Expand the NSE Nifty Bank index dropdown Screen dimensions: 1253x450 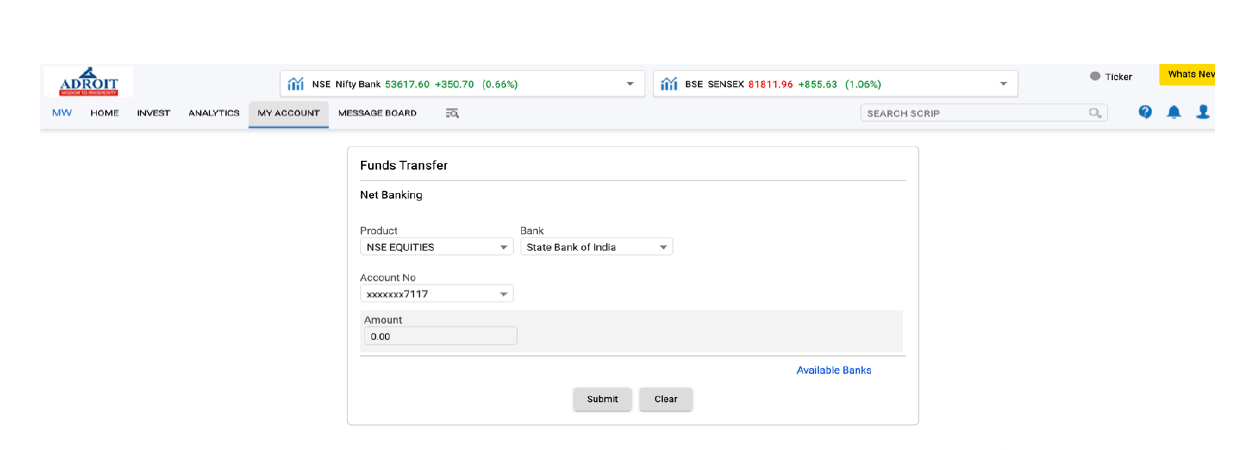click(x=630, y=84)
